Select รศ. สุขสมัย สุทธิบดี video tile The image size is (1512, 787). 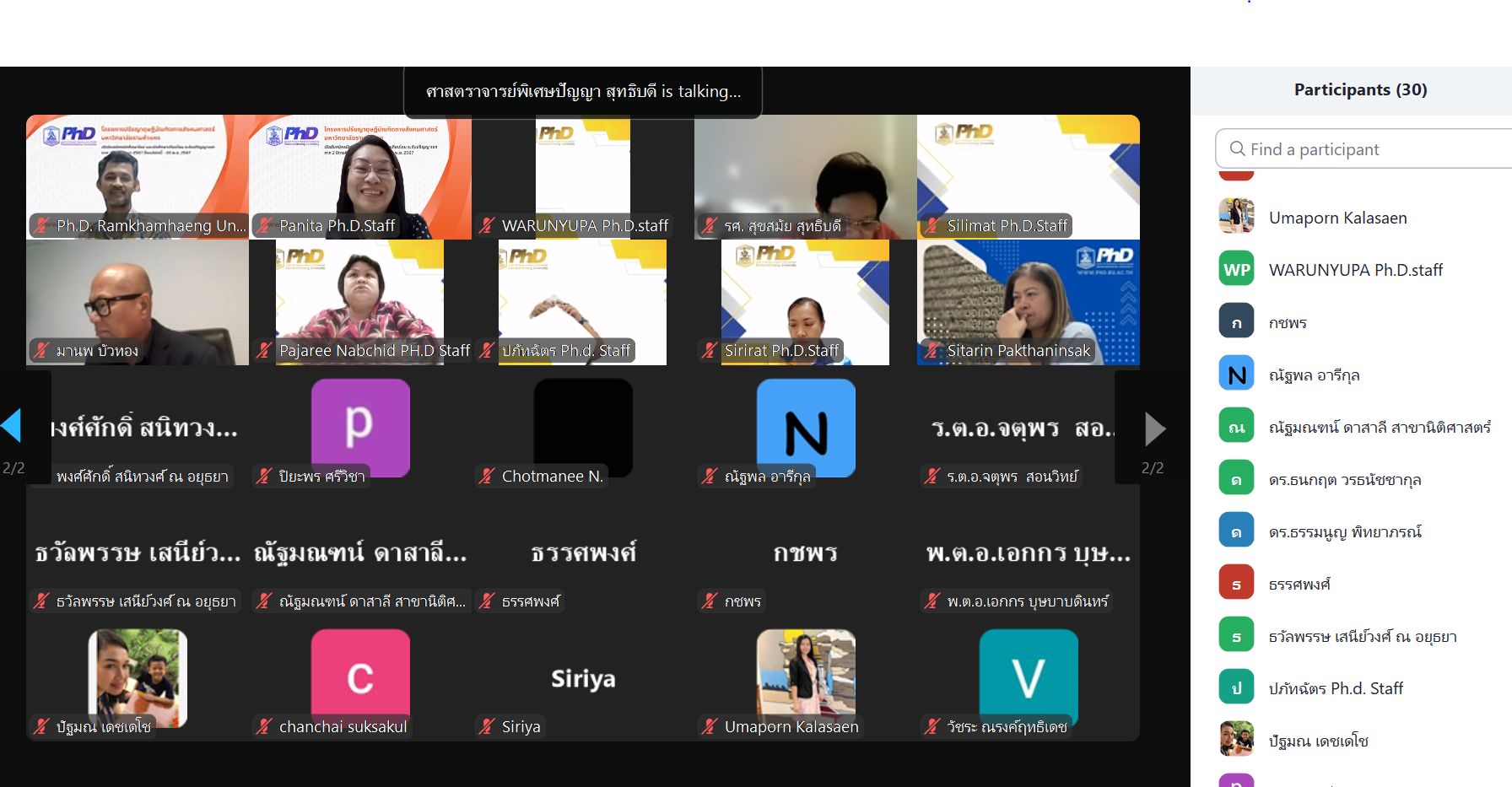(x=806, y=177)
